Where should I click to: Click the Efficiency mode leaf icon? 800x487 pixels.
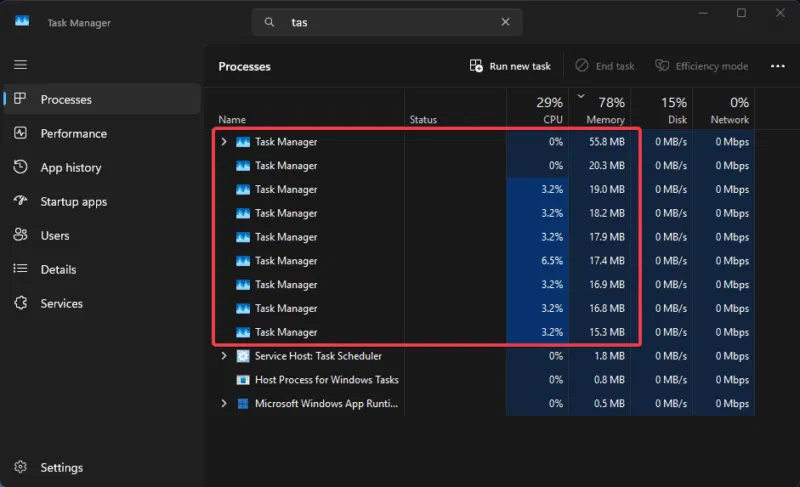(662, 66)
